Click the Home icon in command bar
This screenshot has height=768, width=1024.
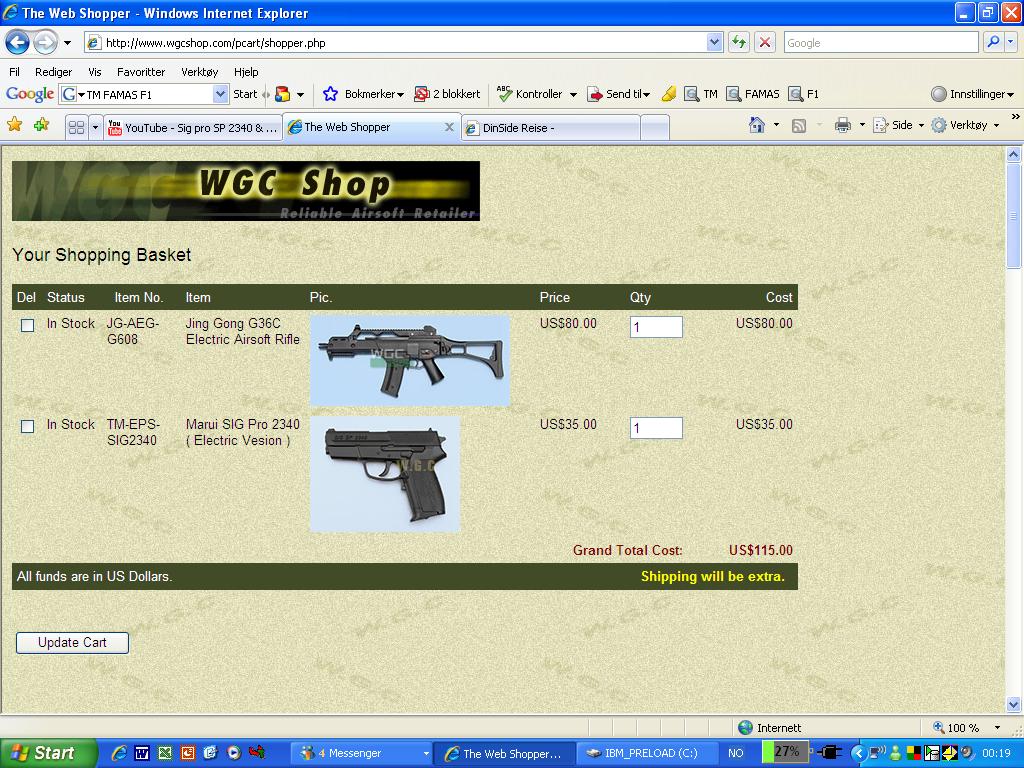(756, 125)
